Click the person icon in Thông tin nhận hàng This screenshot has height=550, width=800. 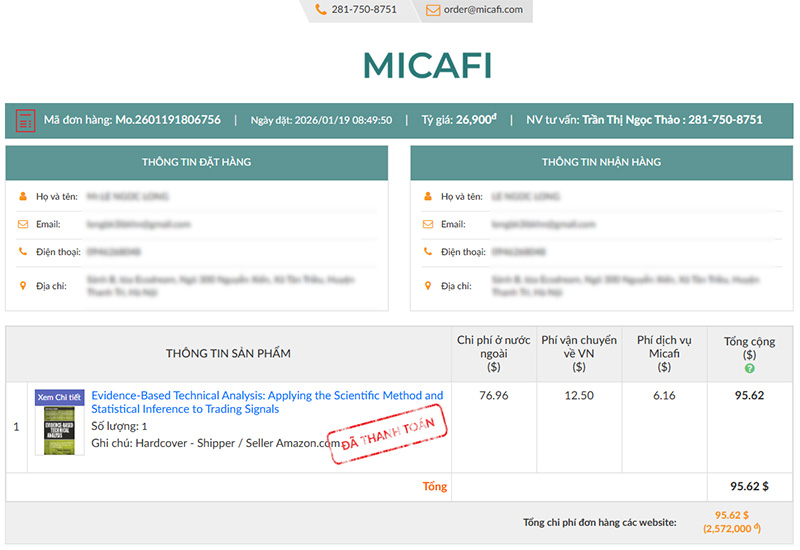pos(428,196)
